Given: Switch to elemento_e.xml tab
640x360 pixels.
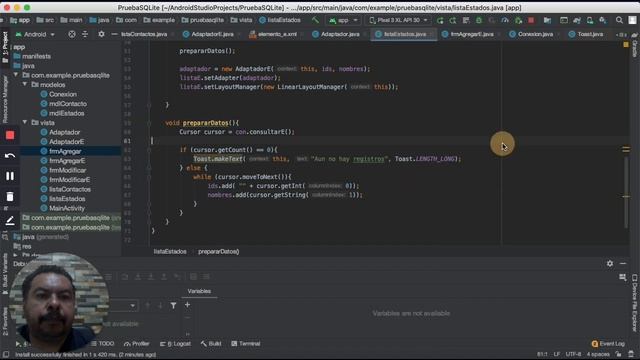Looking at the screenshot, I should (x=273, y=34).
